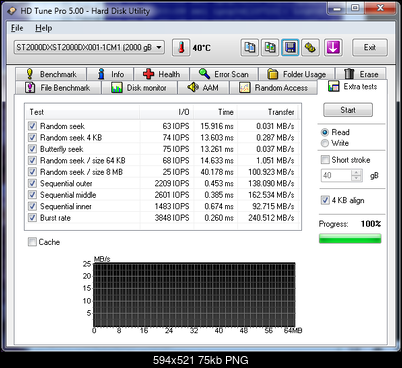
Task: Click the Test column header
Action: tap(82, 112)
